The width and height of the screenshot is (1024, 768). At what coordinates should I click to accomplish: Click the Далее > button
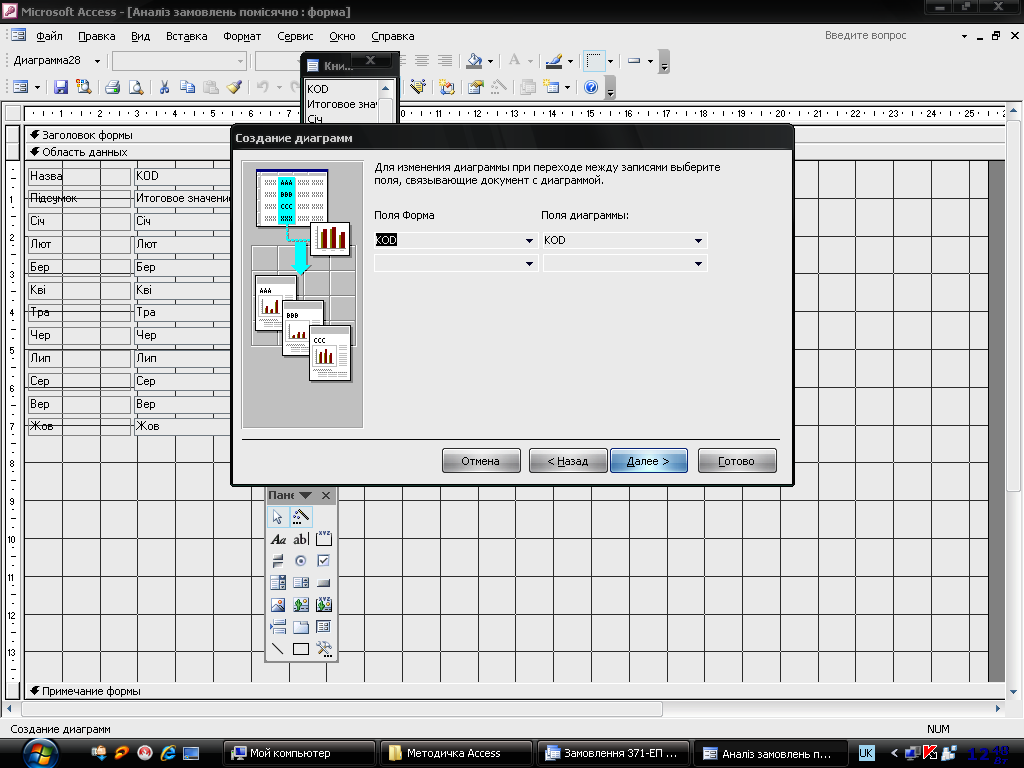[648, 461]
